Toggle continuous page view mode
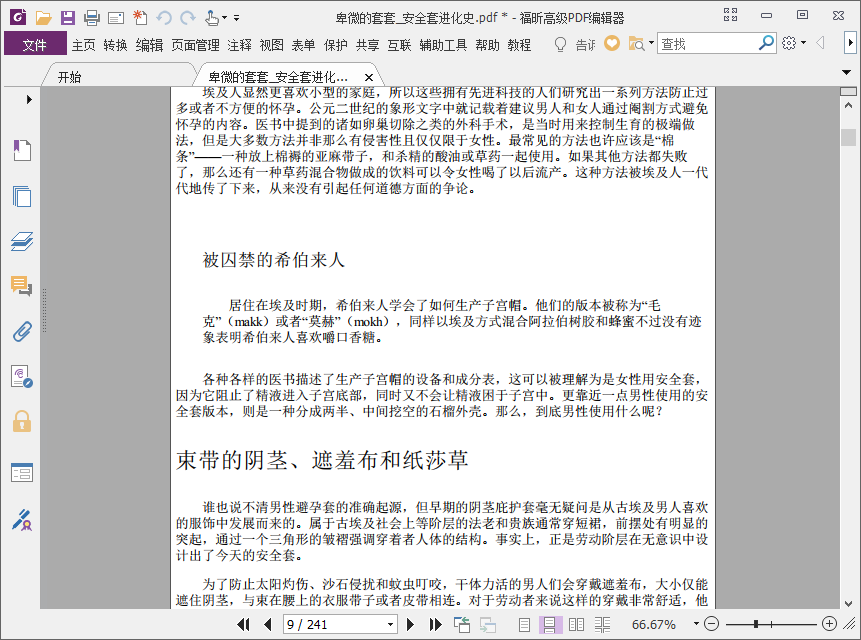 [x=550, y=625]
